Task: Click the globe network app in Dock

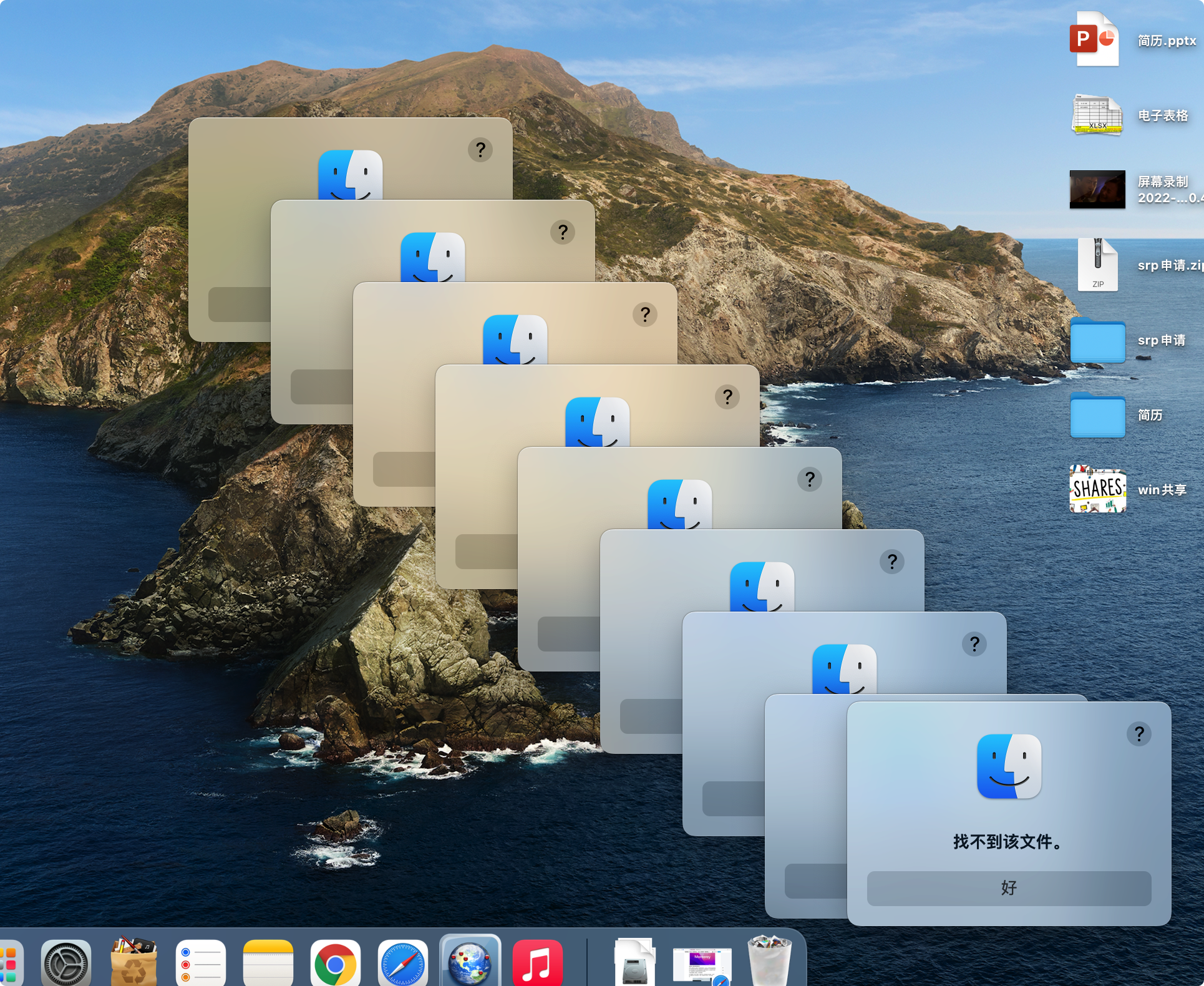Action: [x=470, y=963]
